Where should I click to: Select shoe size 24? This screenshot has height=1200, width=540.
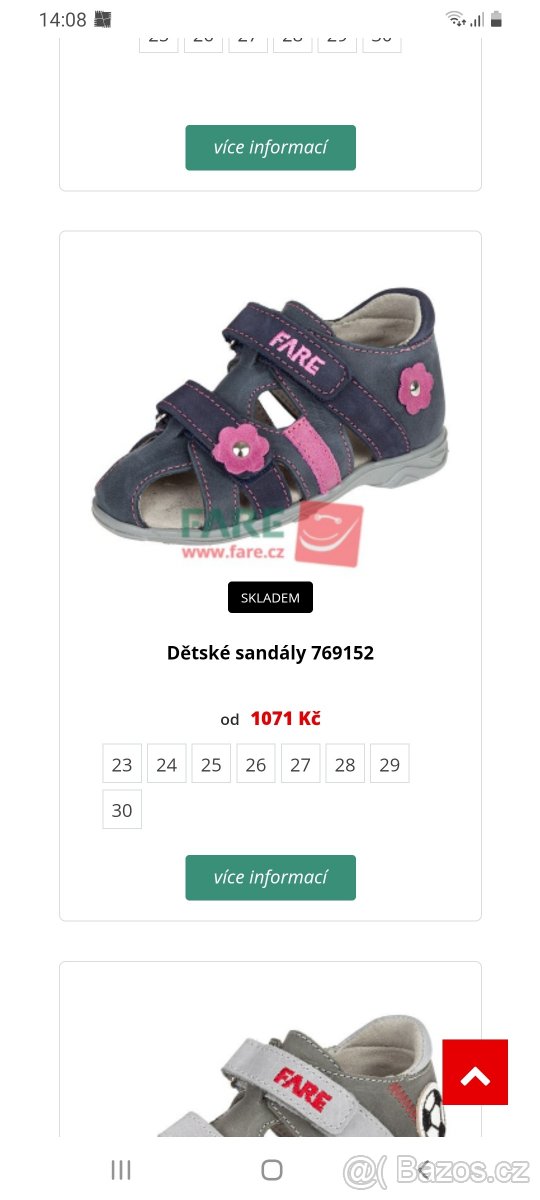point(166,764)
